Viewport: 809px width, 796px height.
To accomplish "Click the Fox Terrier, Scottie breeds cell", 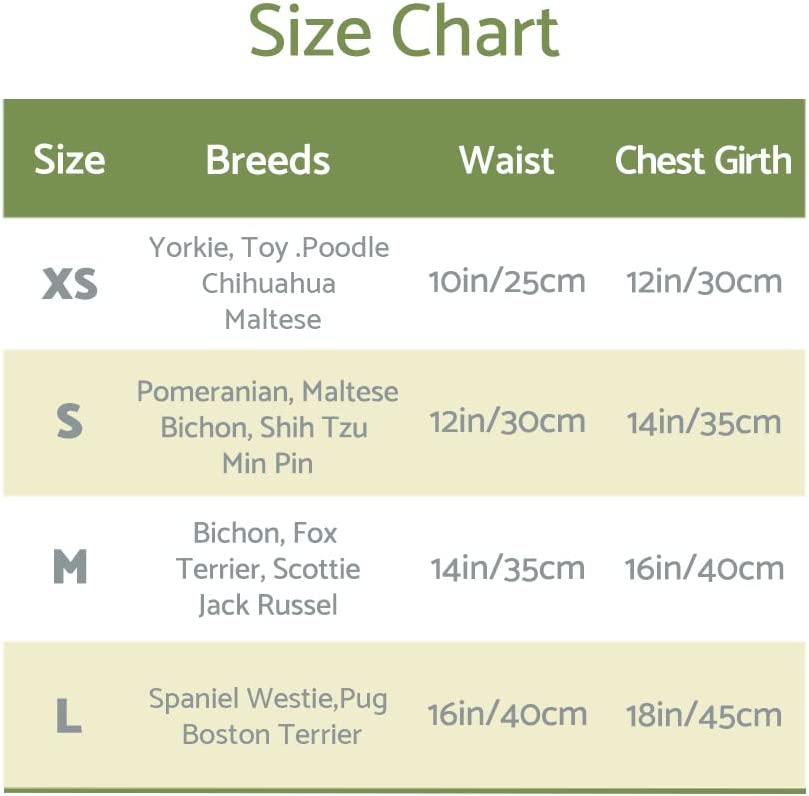I will point(267,568).
